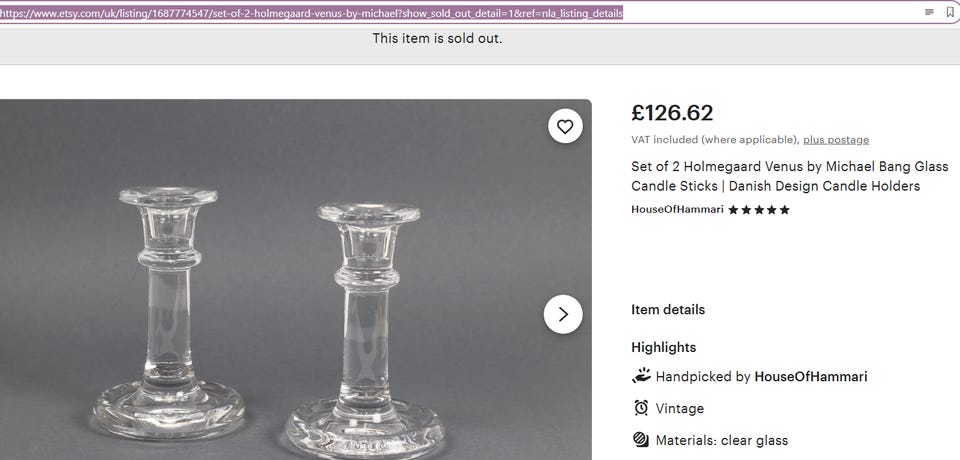Select the Etsy URL in the address bar

[312, 13]
